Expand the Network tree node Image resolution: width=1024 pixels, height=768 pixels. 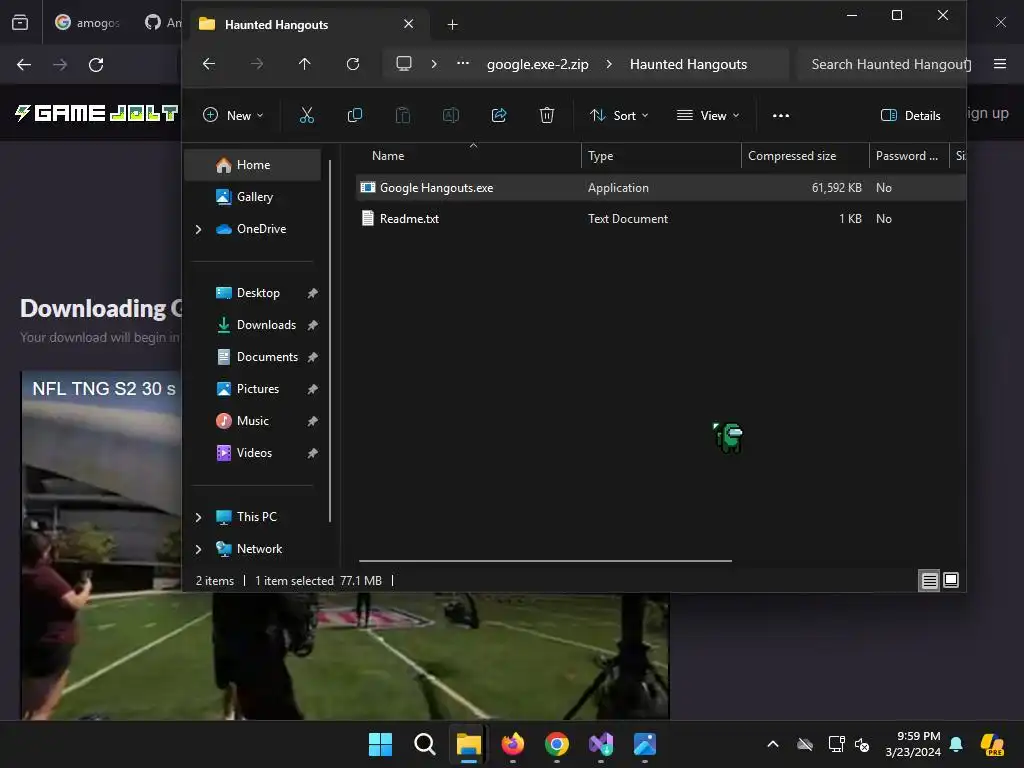pyautogui.click(x=199, y=549)
